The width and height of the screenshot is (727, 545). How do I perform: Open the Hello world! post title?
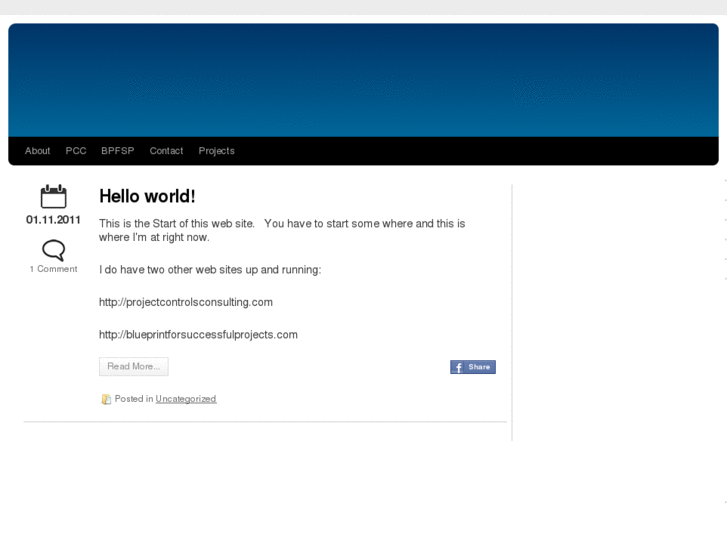pos(147,196)
